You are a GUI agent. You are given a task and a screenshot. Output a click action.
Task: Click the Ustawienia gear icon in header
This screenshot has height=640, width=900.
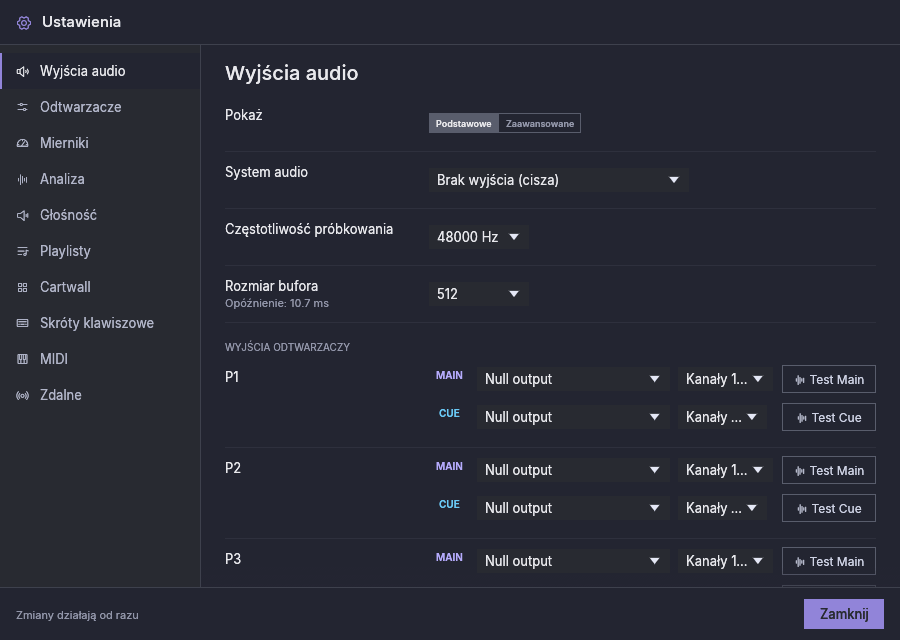tap(24, 23)
